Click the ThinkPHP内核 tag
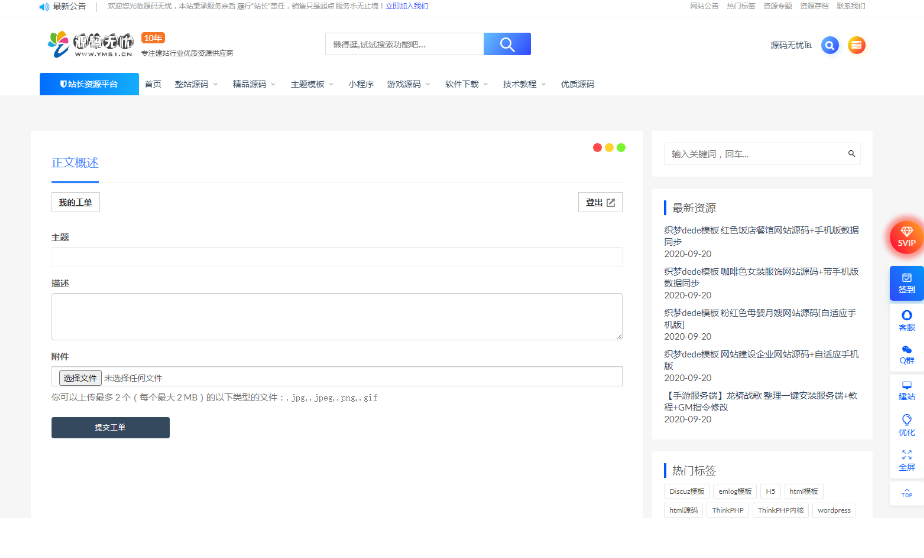The image size is (924, 558). [781, 510]
